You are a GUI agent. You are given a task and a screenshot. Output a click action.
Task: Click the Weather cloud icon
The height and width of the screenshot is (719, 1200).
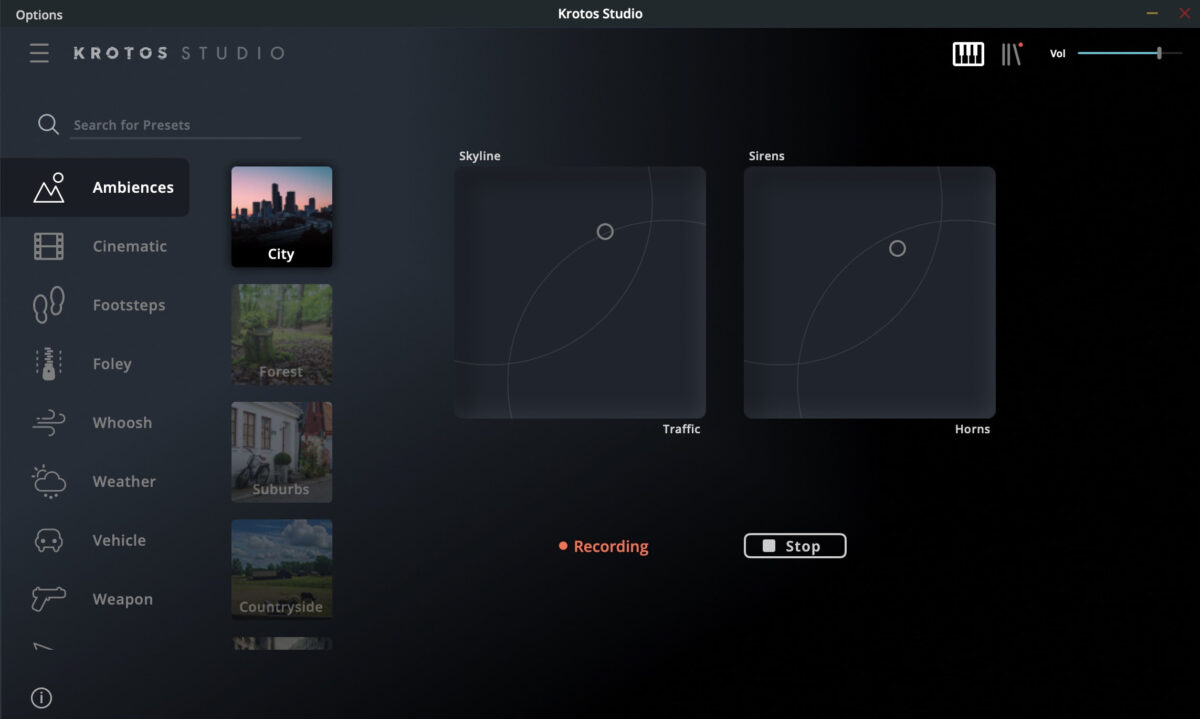coord(48,482)
